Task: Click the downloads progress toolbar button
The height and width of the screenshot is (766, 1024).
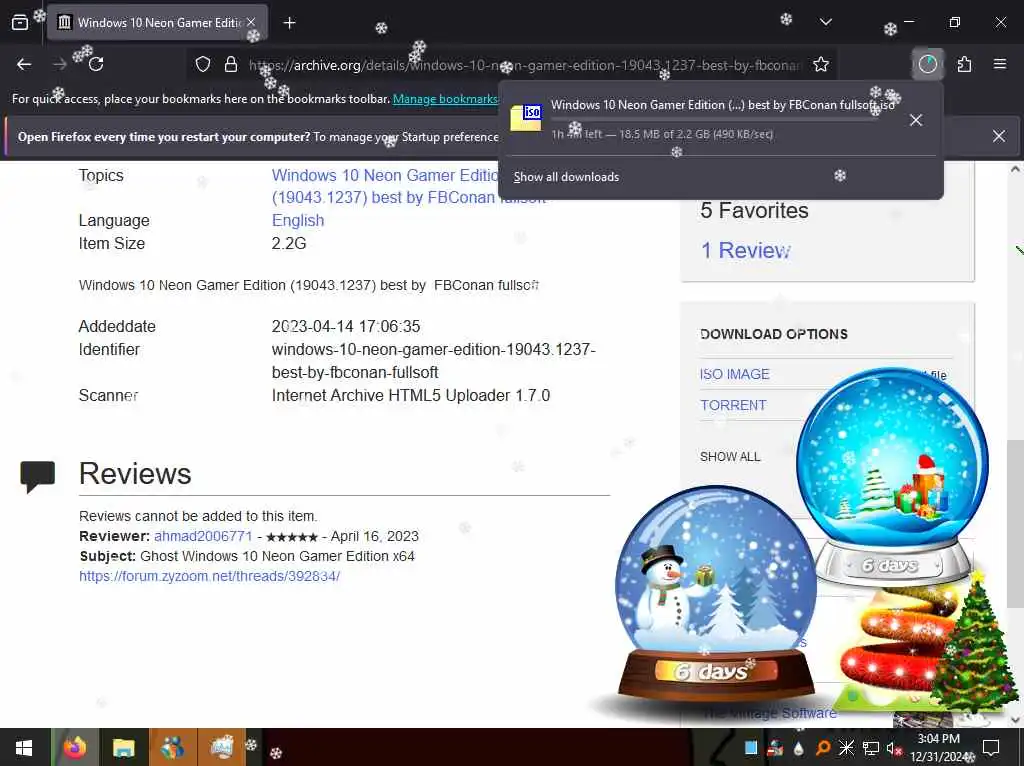Action: (x=927, y=64)
